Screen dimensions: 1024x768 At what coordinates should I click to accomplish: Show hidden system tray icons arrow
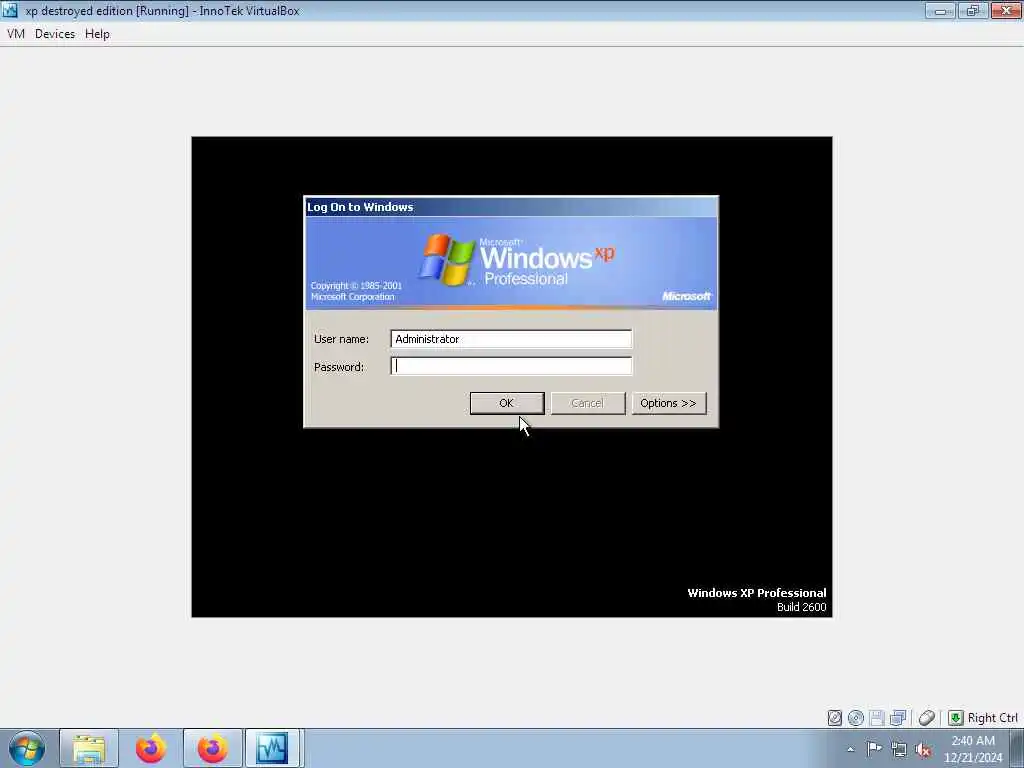850,749
